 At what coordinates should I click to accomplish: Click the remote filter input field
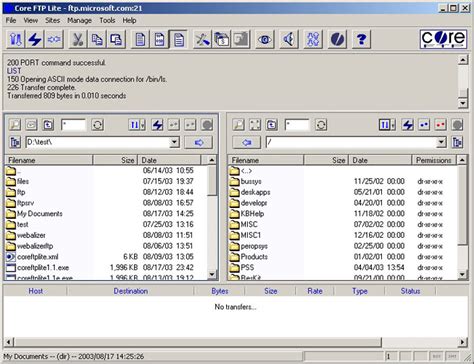click(297, 125)
